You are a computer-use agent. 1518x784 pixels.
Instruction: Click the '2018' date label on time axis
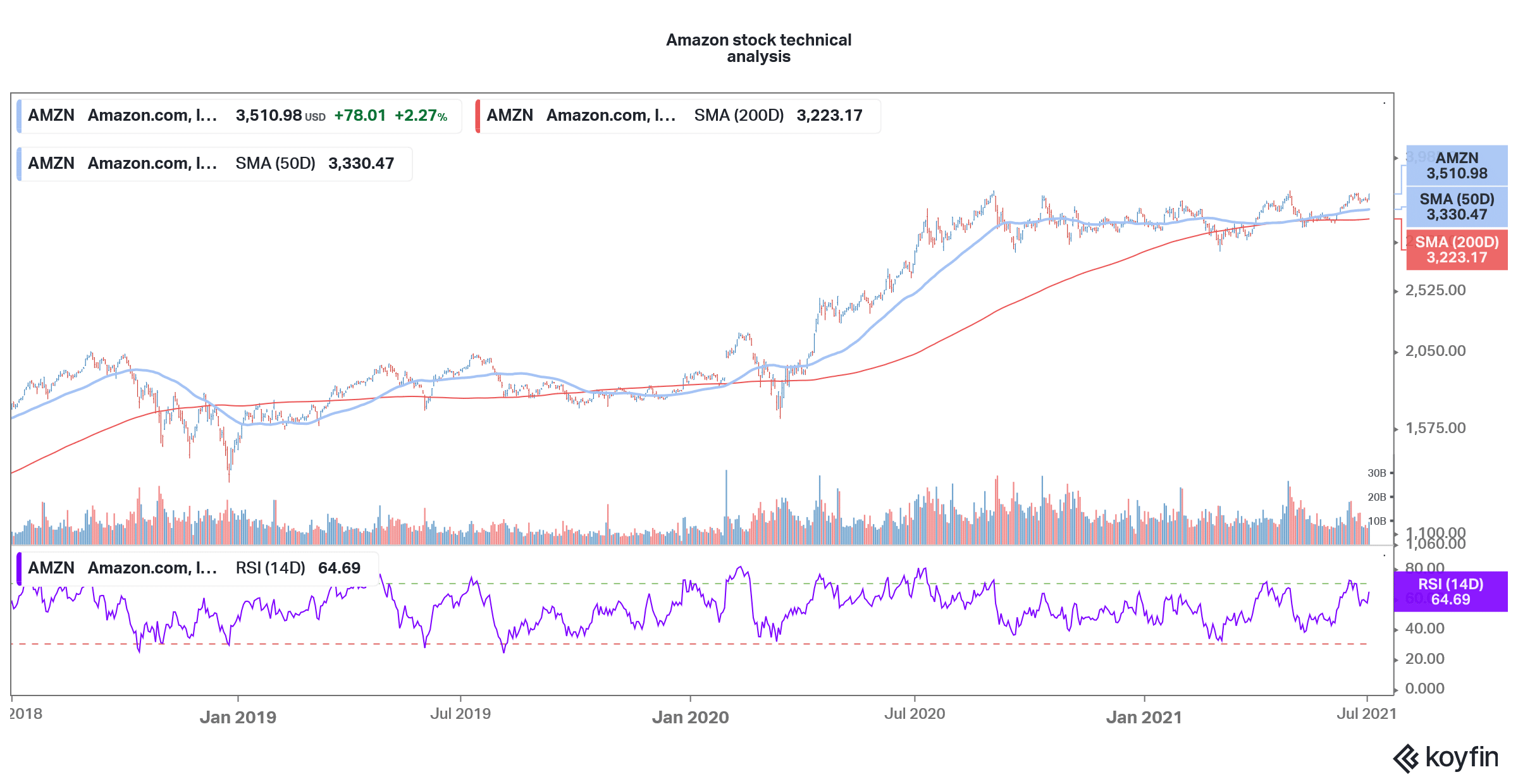(x=26, y=714)
